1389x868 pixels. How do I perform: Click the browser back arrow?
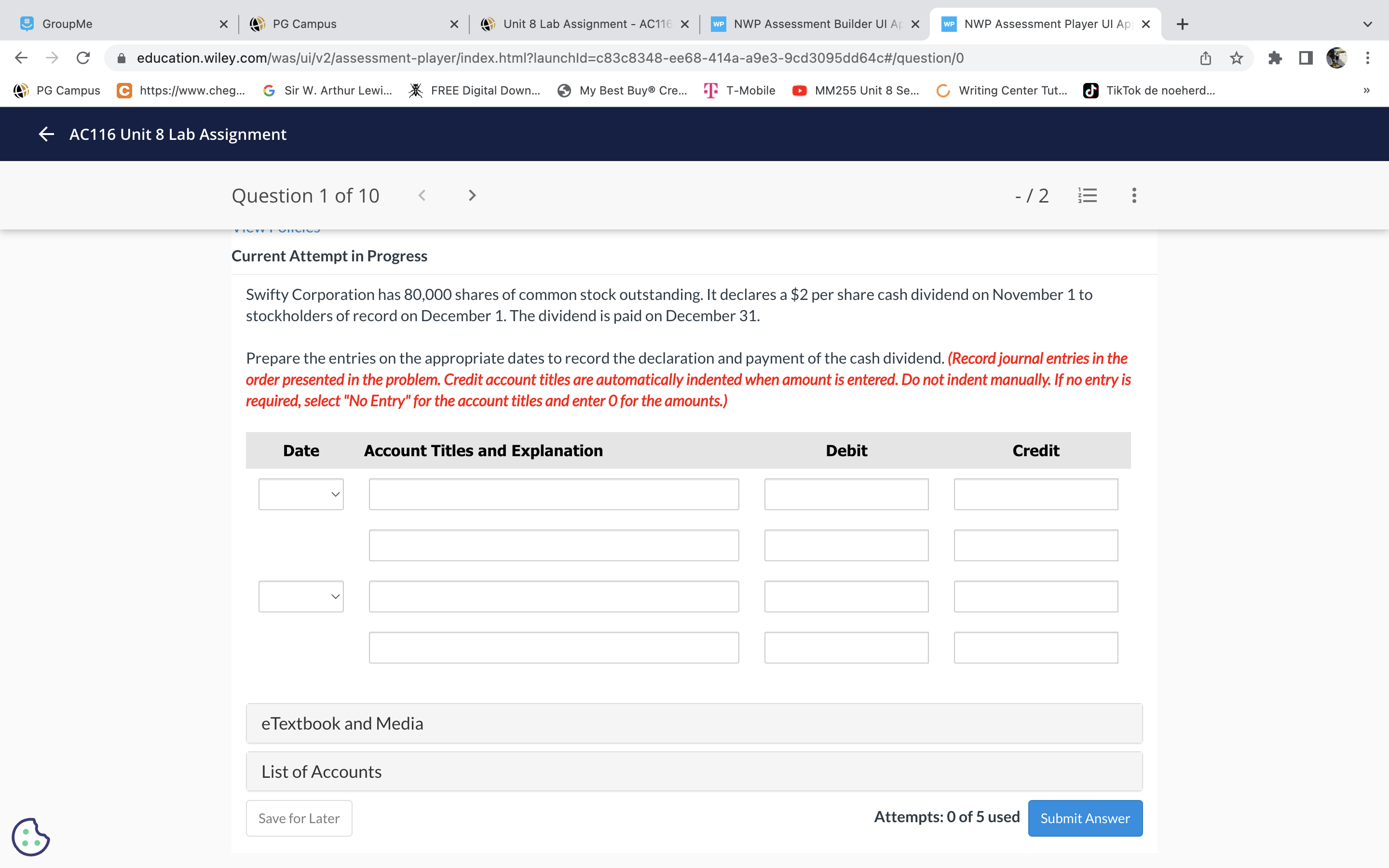pos(21,57)
